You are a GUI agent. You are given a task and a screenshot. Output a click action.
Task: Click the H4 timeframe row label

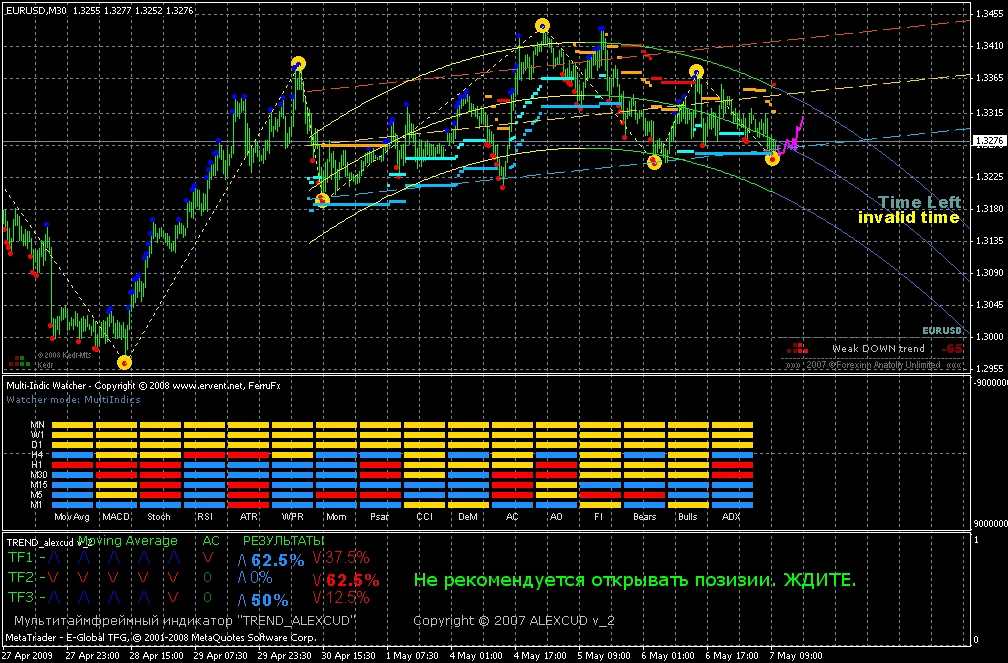coord(36,455)
